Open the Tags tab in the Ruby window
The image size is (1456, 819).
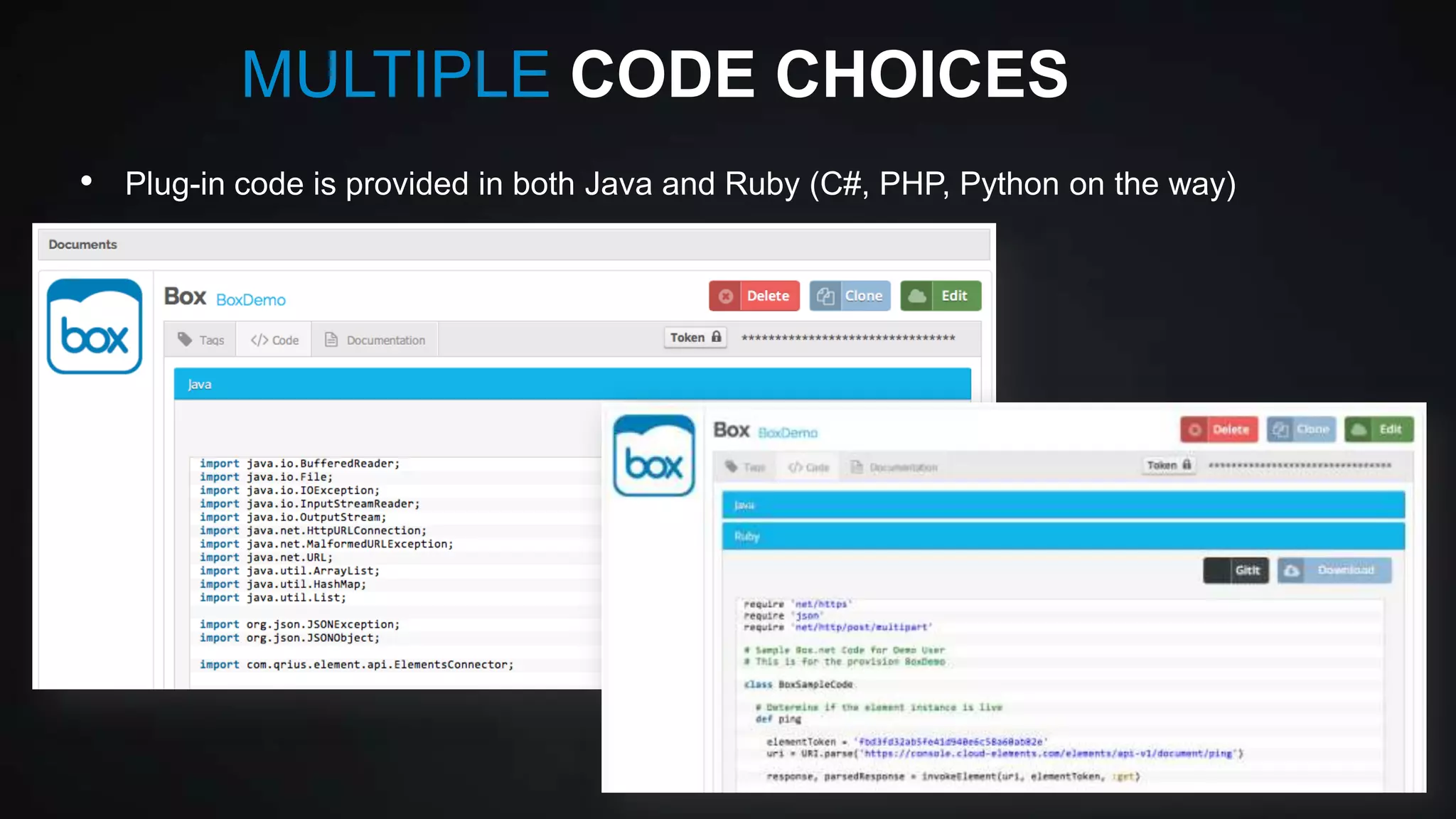pos(745,467)
